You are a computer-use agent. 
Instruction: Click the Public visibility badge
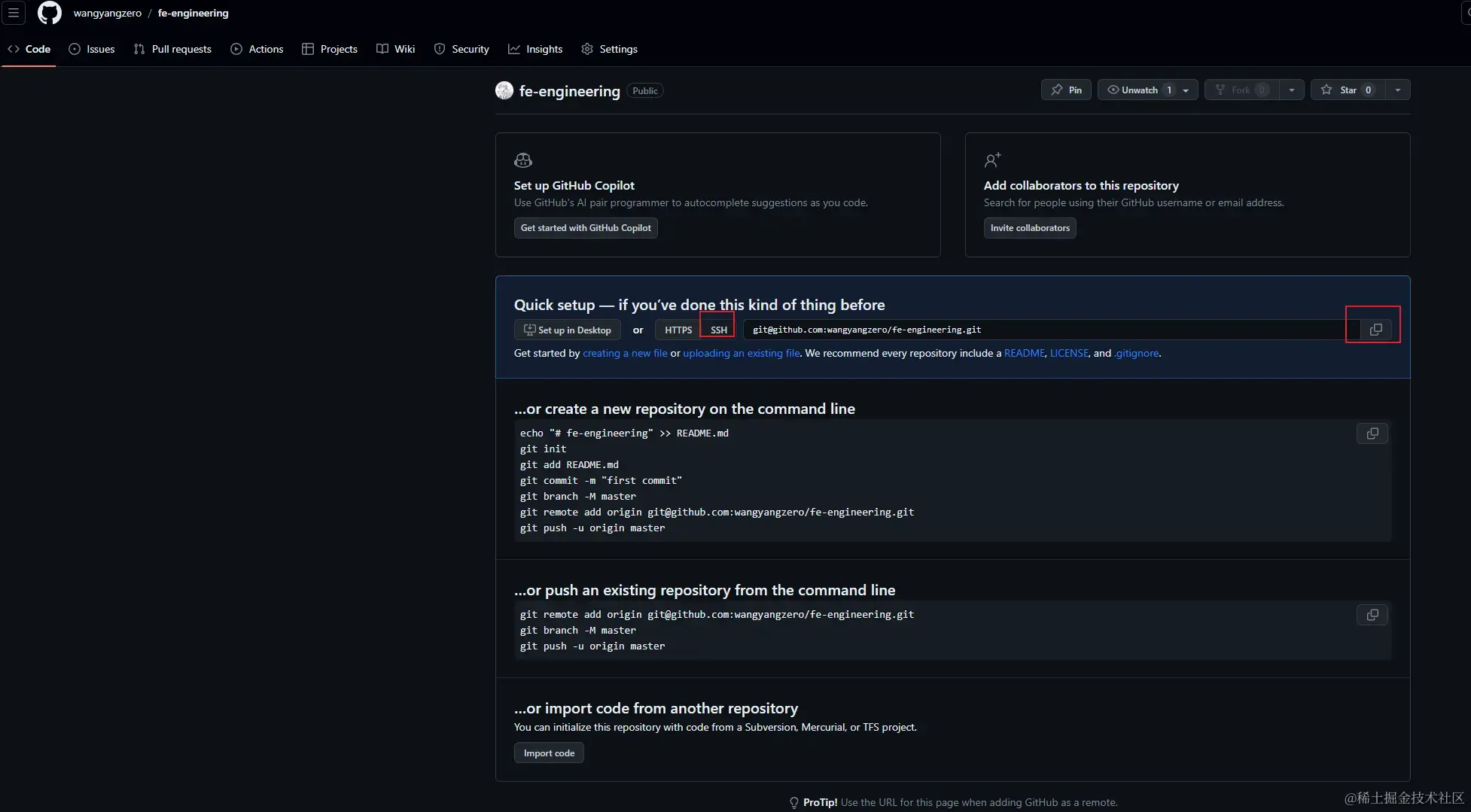645,90
